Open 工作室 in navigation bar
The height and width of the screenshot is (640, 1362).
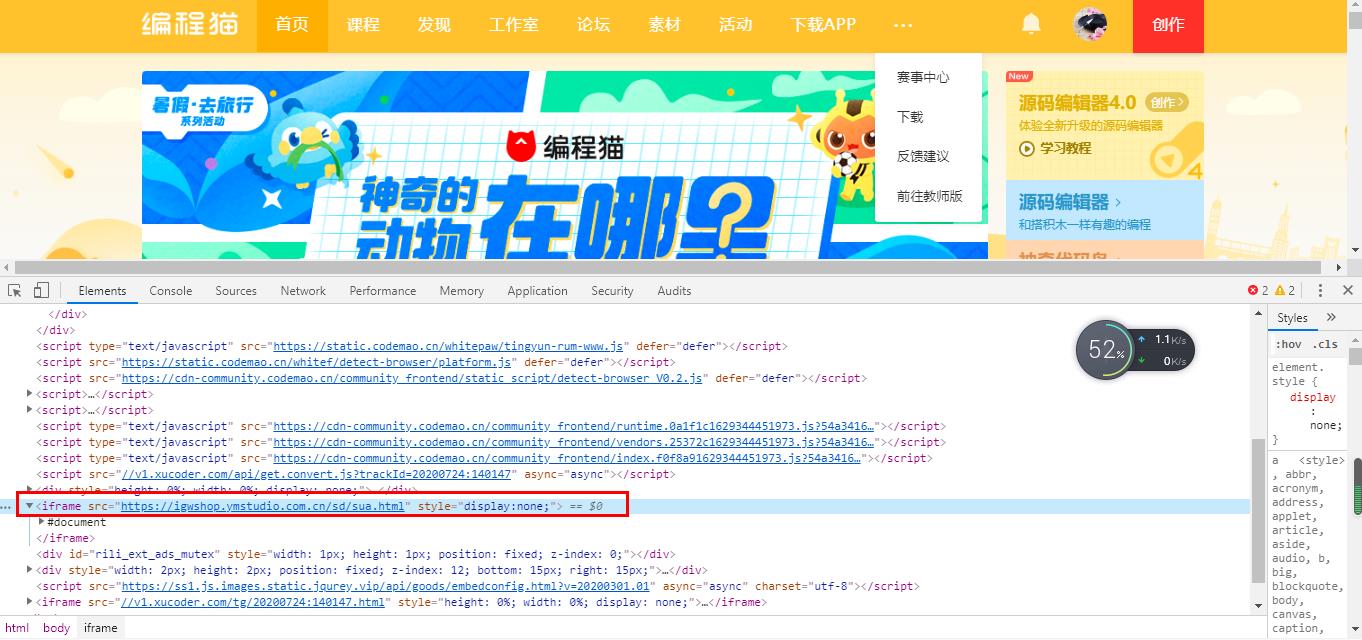pos(514,25)
